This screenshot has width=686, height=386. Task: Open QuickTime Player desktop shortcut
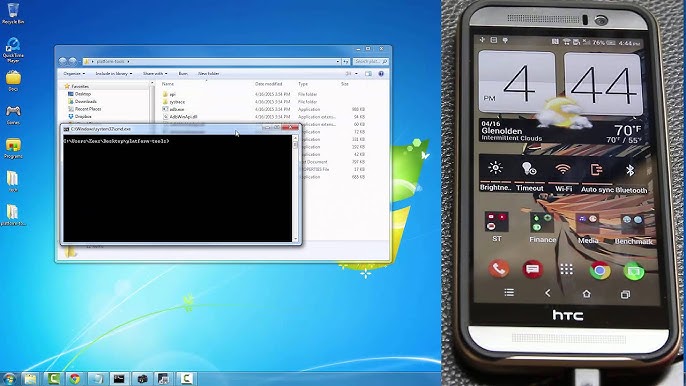coord(13,49)
